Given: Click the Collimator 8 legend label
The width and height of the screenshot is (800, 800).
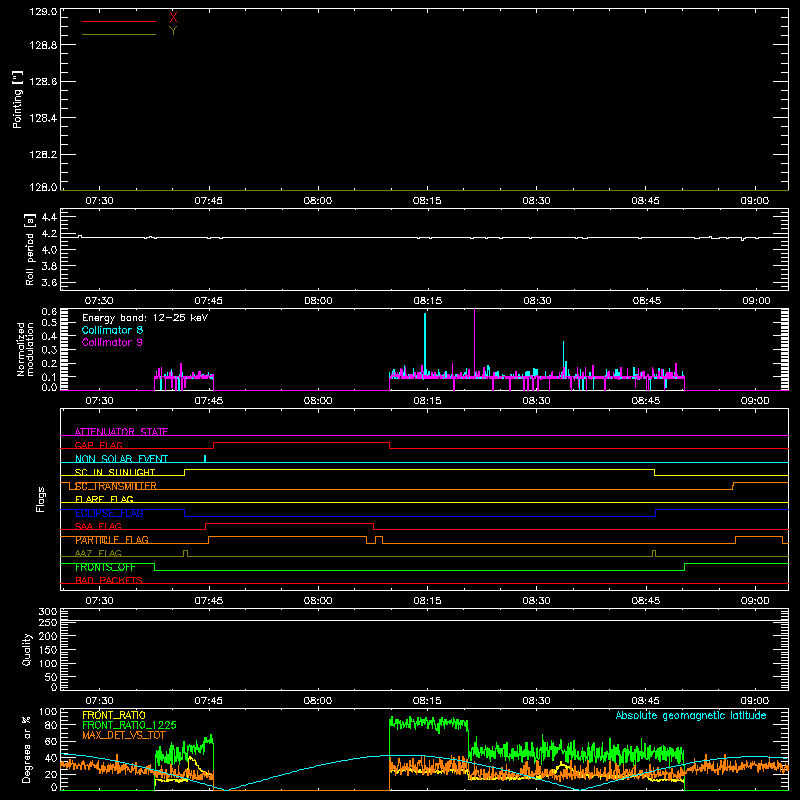Looking at the screenshot, I should pos(112,330).
